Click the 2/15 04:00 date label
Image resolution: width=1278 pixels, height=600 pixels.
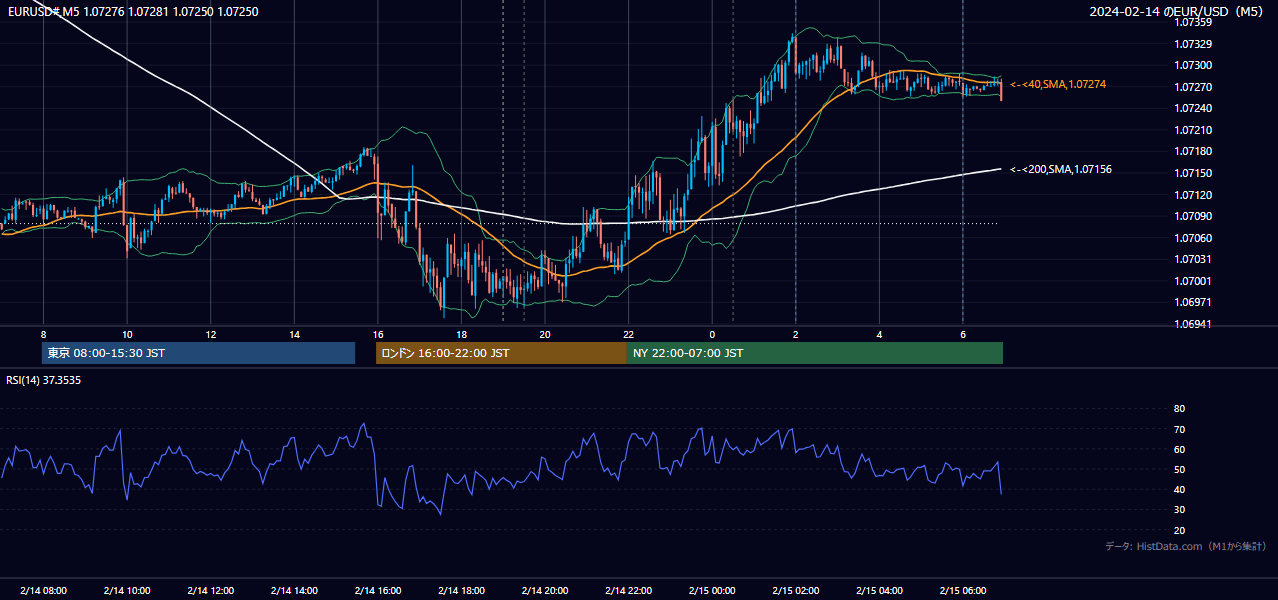click(879, 590)
